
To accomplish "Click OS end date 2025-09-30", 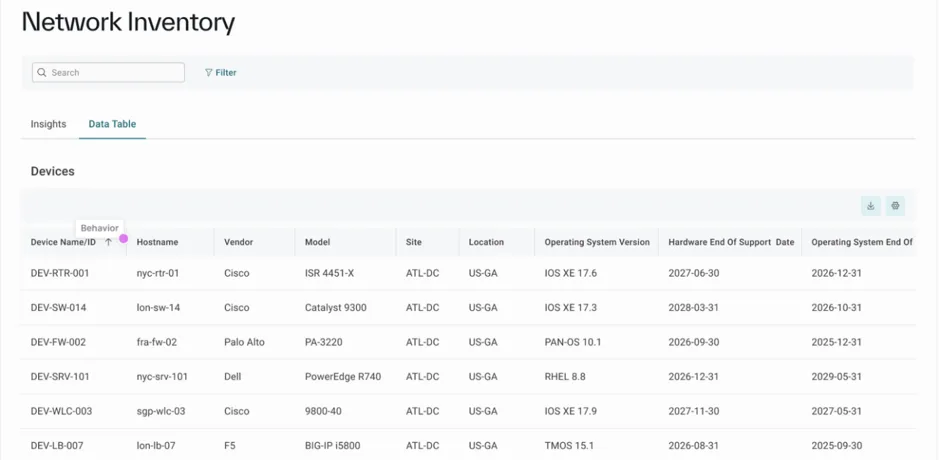I will 836,446.
